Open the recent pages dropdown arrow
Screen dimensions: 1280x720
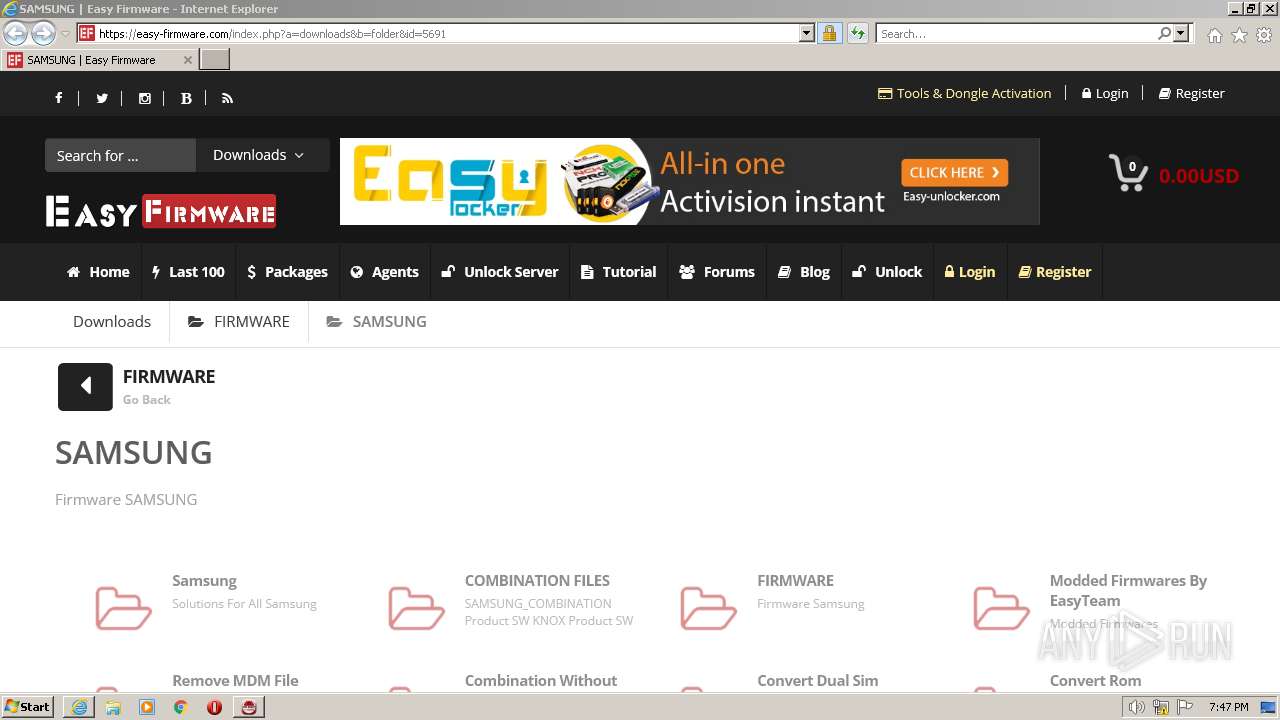(x=65, y=34)
